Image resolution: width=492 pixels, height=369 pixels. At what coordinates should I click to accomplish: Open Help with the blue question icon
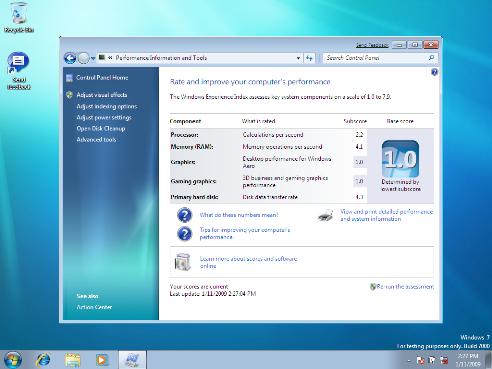tap(434, 72)
